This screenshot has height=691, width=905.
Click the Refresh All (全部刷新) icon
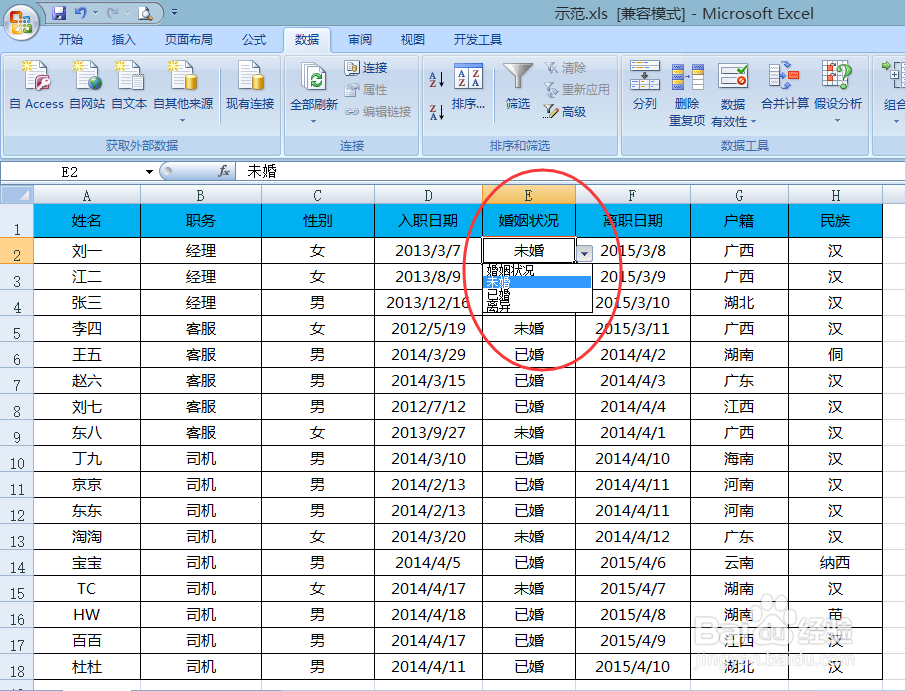[x=313, y=78]
